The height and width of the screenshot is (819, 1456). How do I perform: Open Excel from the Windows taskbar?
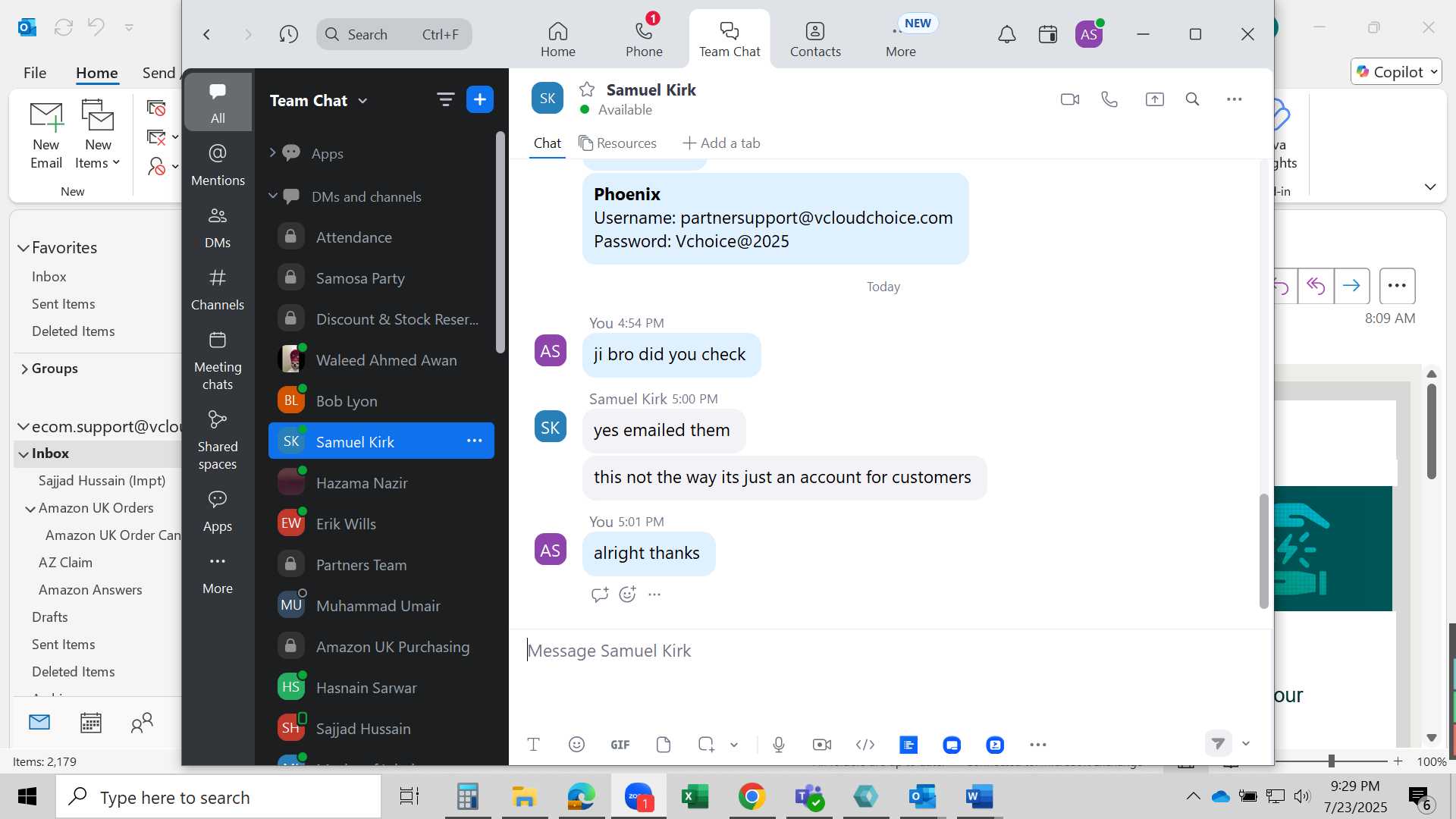tap(695, 796)
